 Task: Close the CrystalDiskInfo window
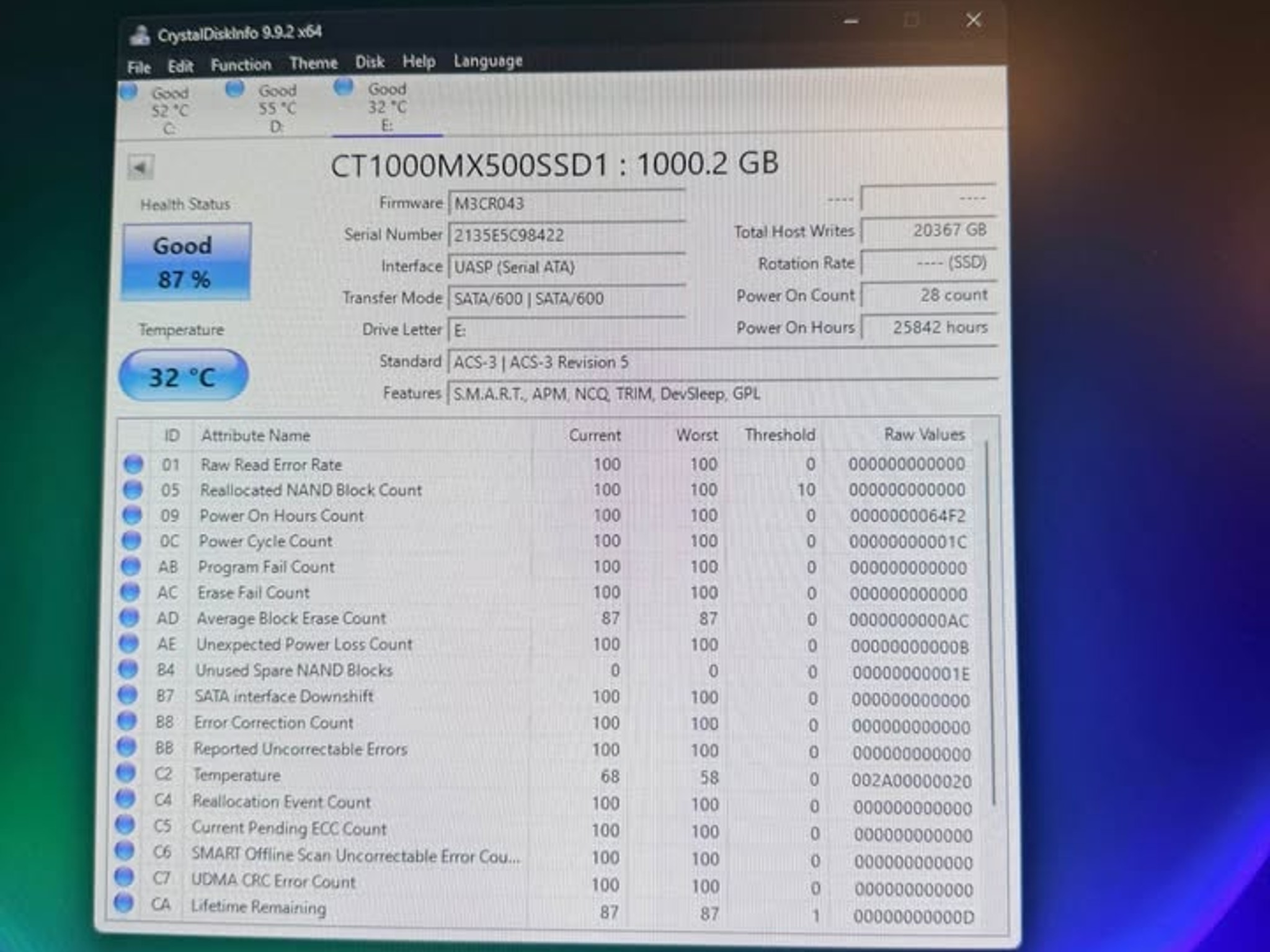974,20
